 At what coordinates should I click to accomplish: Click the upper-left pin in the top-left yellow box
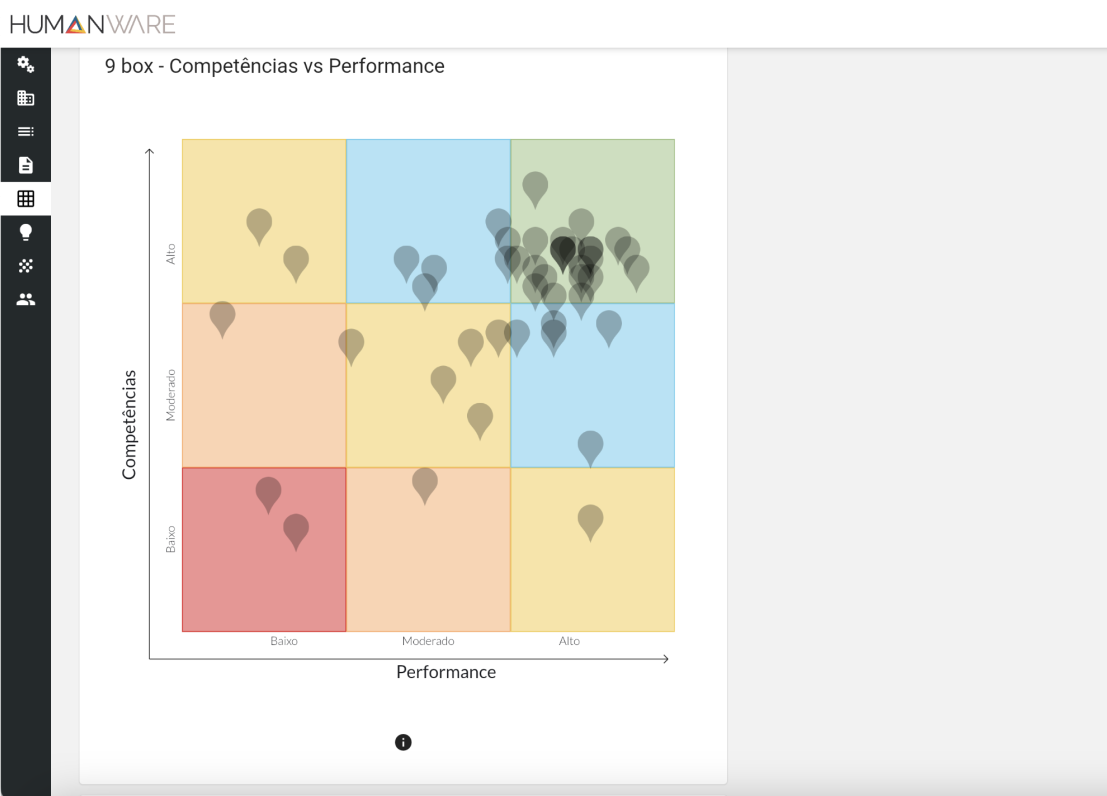pos(259,224)
